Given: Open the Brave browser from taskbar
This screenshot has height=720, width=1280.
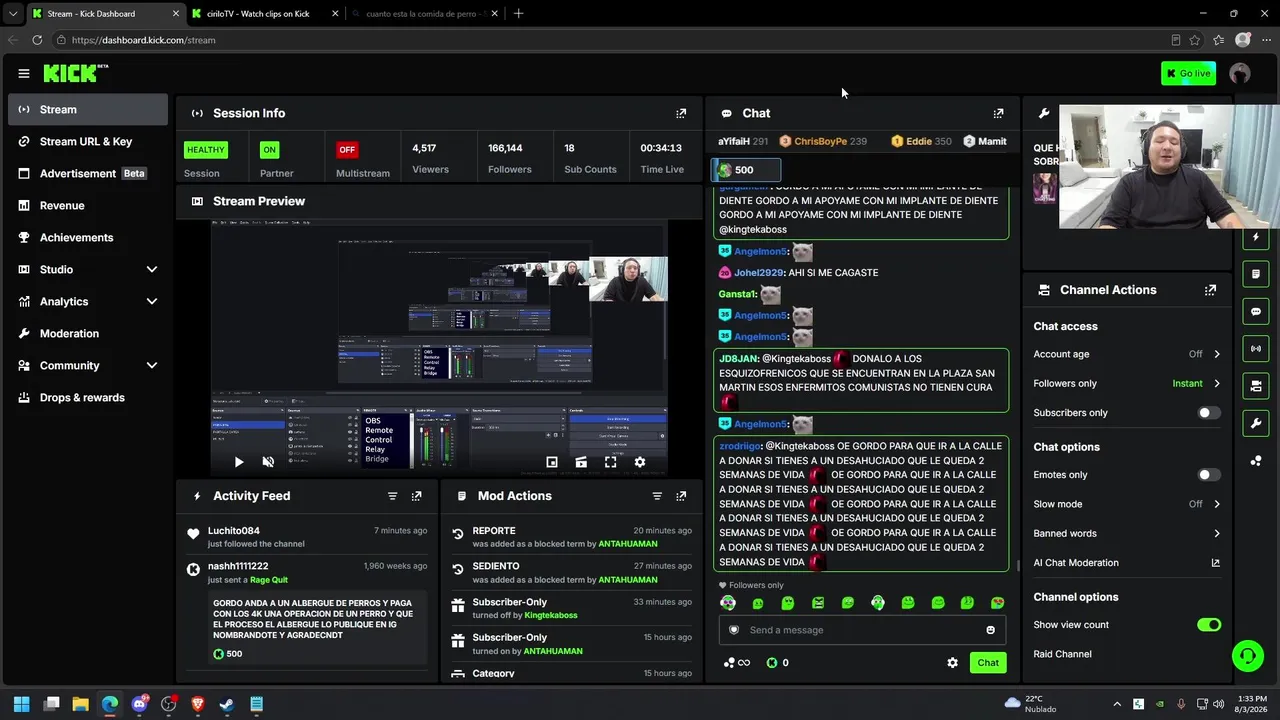Looking at the screenshot, I should pyautogui.click(x=198, y=704).
